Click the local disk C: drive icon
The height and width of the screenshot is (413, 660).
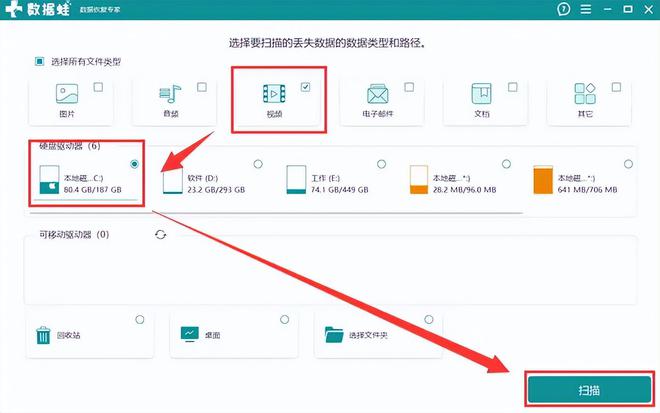49,180
